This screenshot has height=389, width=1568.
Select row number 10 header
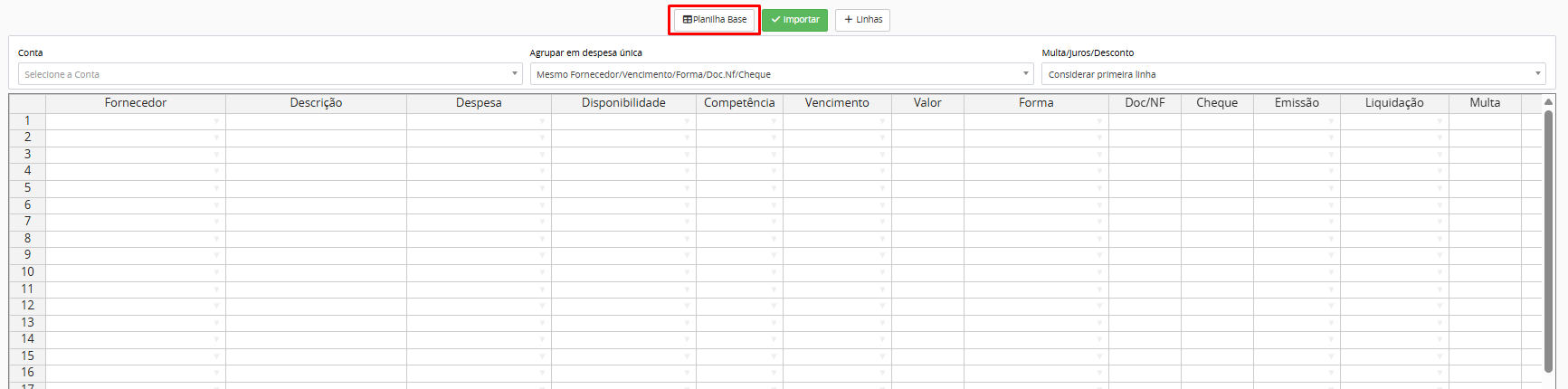point(27,272)
